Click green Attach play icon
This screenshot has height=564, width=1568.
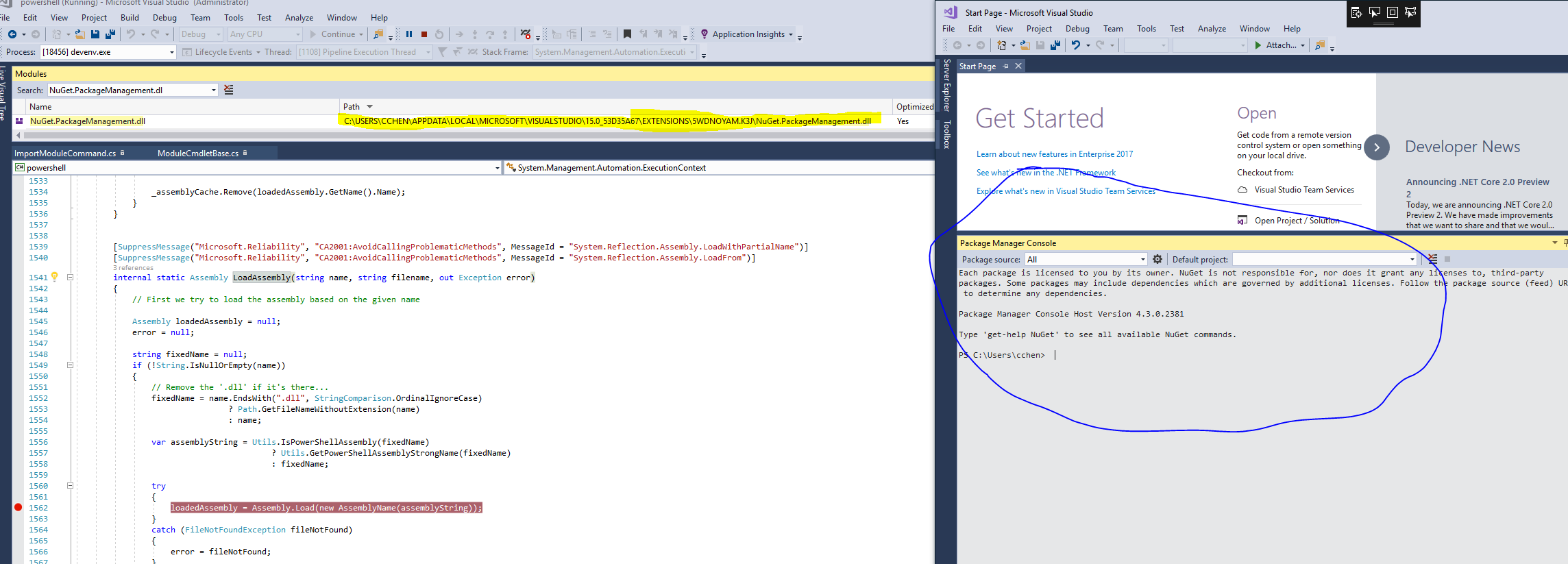[1258, 45]
